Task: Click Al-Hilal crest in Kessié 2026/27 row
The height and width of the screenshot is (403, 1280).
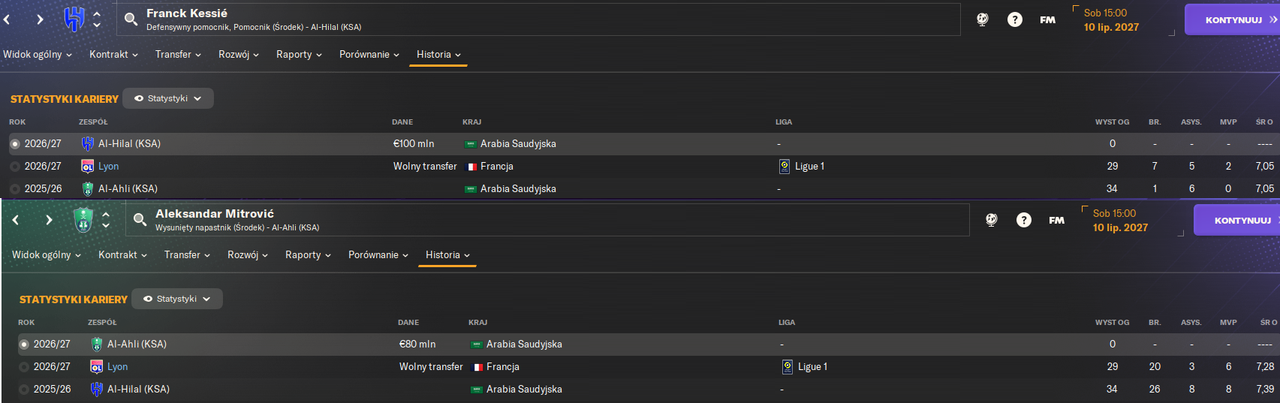Action: [88, 144]
